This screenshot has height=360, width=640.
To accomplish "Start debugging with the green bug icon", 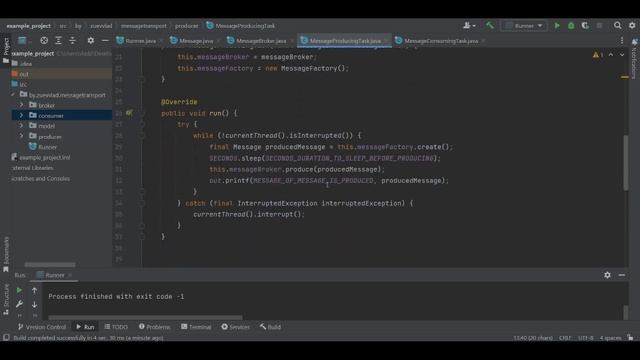I will 571,25.
